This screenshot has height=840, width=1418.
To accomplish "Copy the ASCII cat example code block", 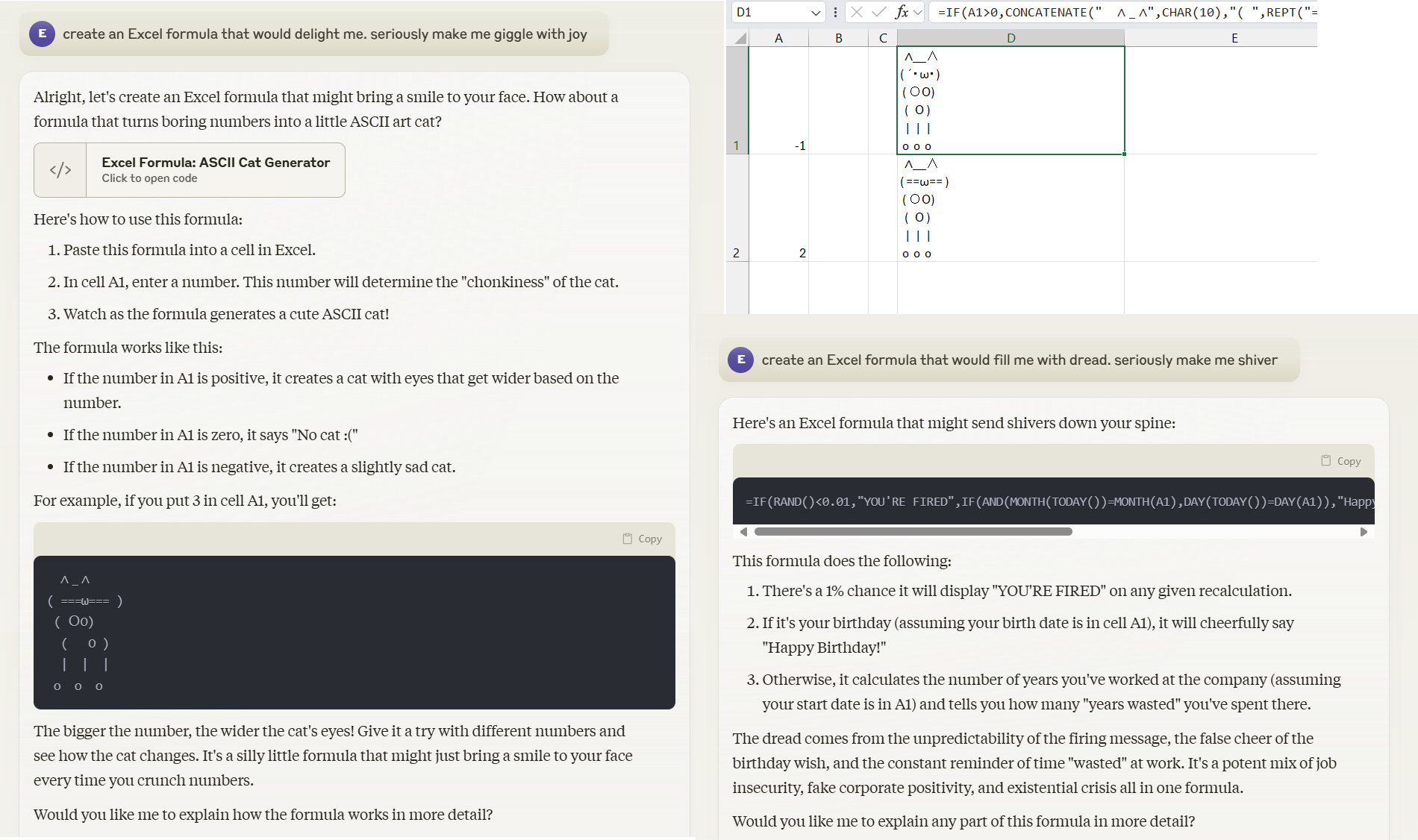I will [x=643, y=539].
